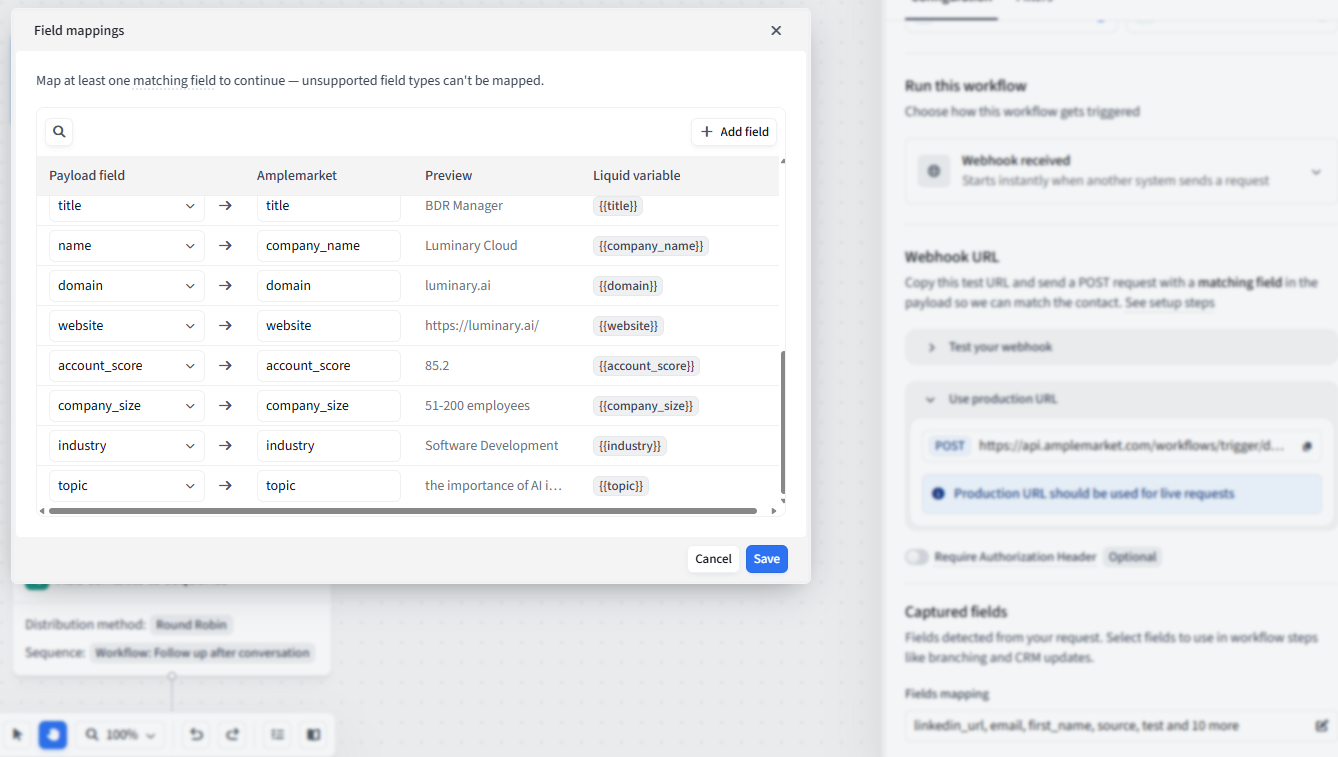Open the website payload field dropdown
Viewport: 1338px width, 757px height.
point(127,326)
